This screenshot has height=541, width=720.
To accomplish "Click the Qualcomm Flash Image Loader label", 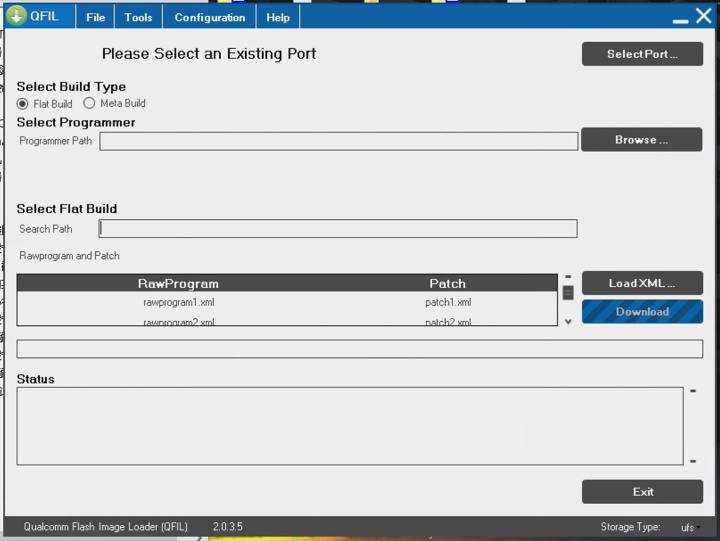I will (x=106, y=526).
